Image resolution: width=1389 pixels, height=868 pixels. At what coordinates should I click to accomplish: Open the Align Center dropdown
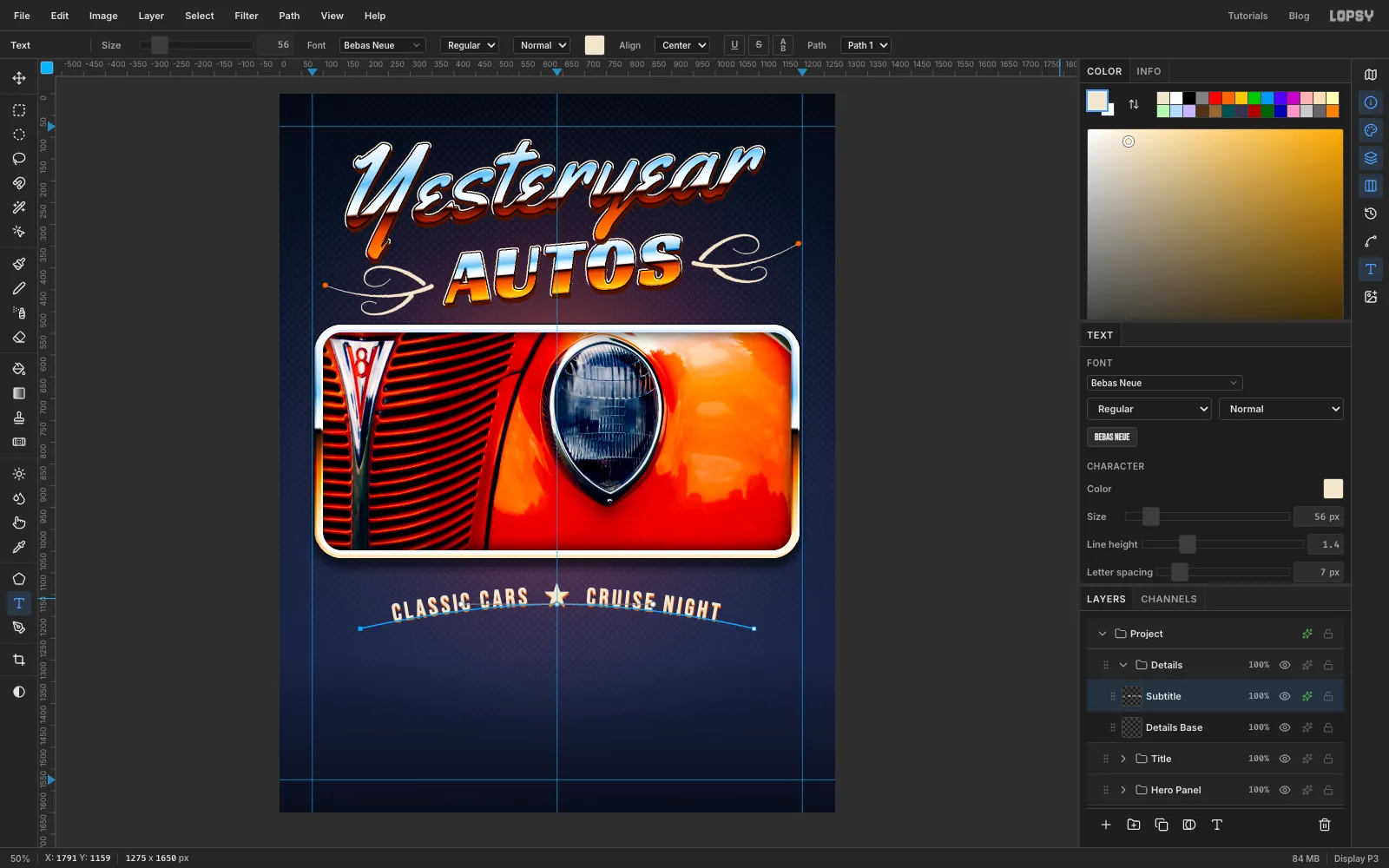point(684,45)
